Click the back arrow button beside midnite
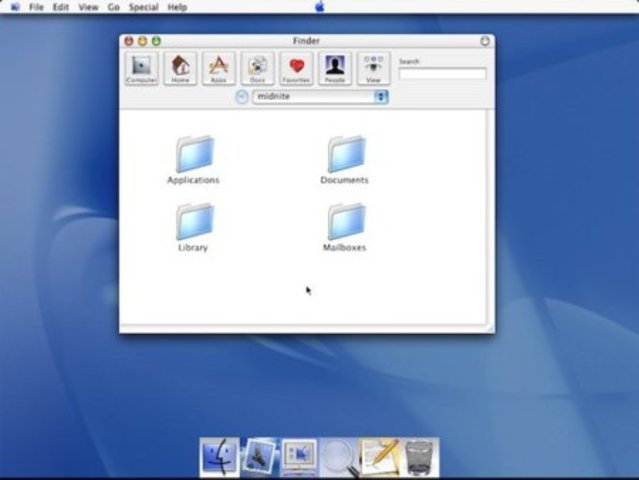 242,97
